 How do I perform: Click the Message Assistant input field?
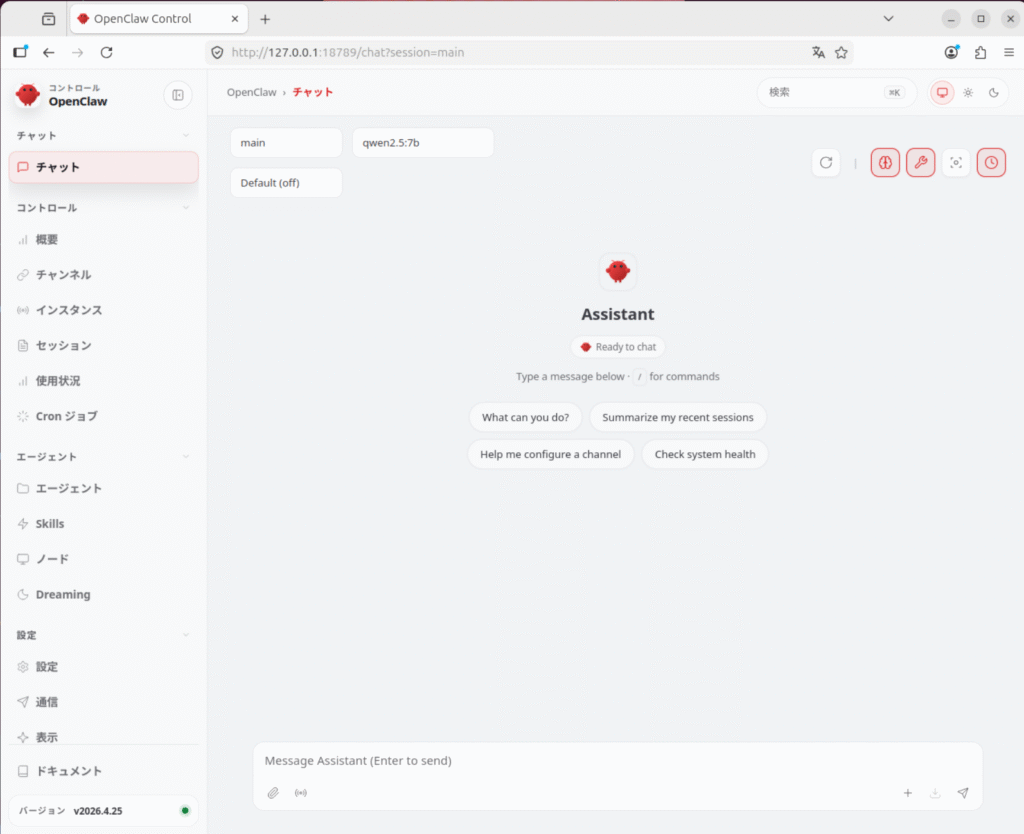tap(600, 761)
